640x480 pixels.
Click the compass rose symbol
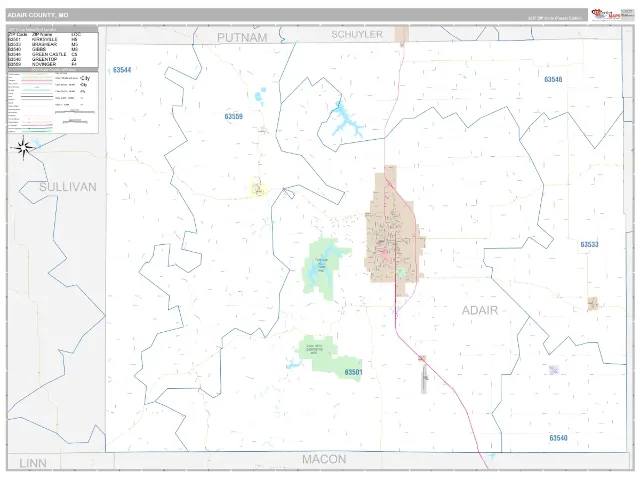23,147
